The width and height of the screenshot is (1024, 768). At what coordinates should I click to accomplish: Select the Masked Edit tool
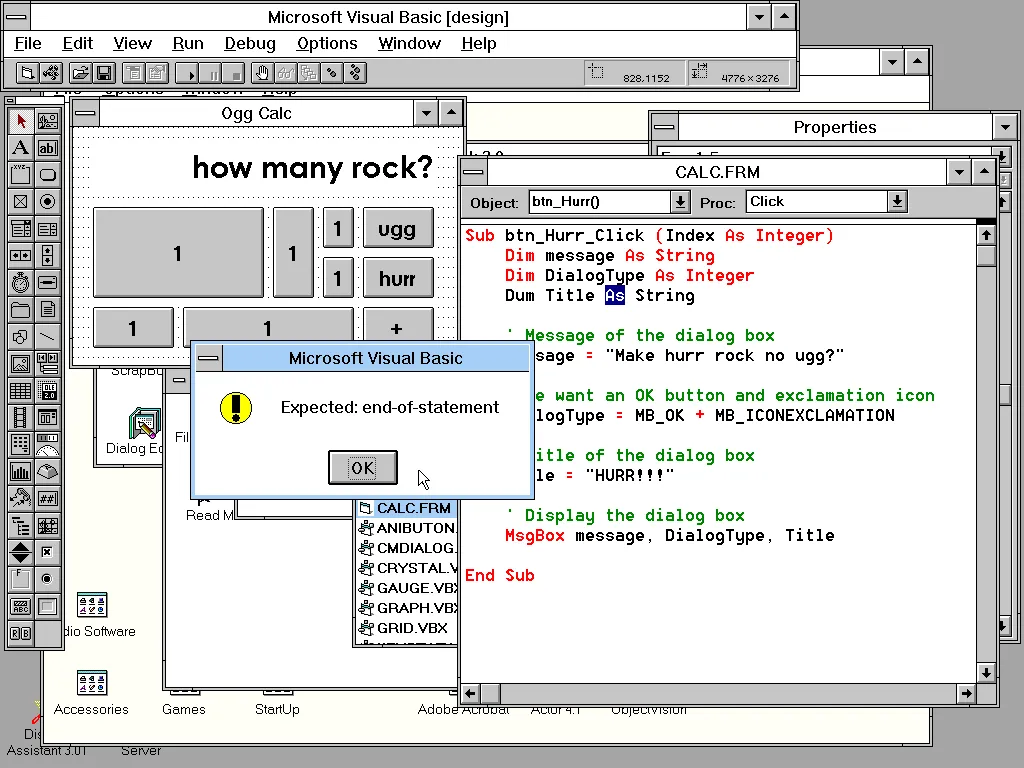click(48, 499)
